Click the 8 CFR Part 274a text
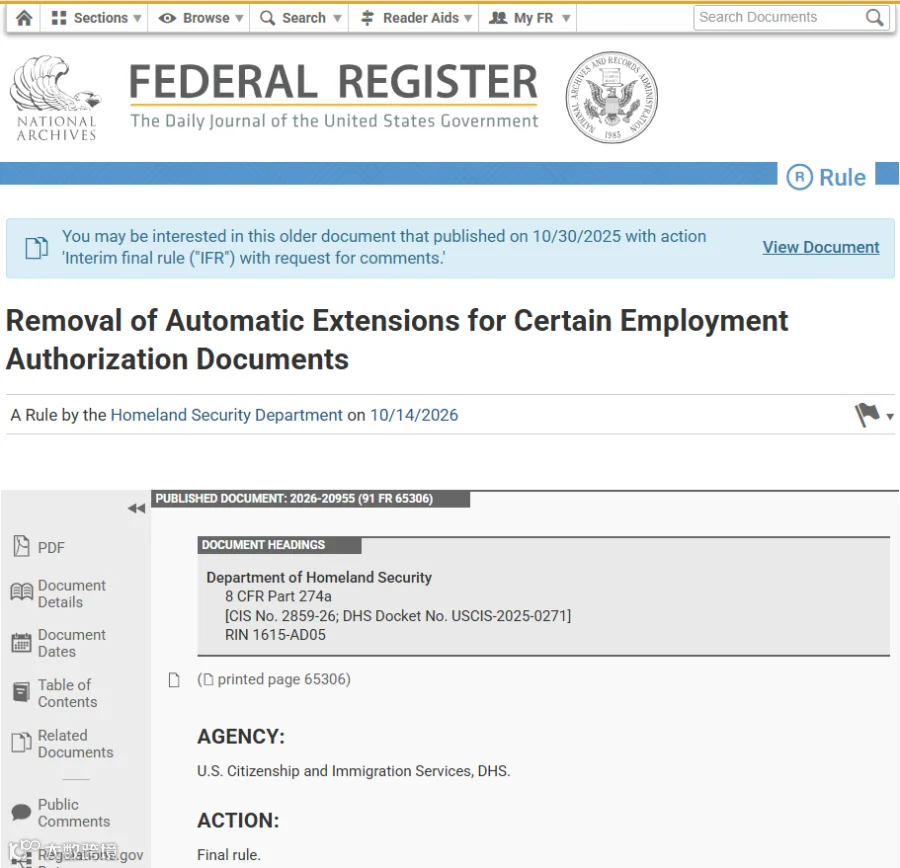This screenshot has width=900, height=868. 278,596
